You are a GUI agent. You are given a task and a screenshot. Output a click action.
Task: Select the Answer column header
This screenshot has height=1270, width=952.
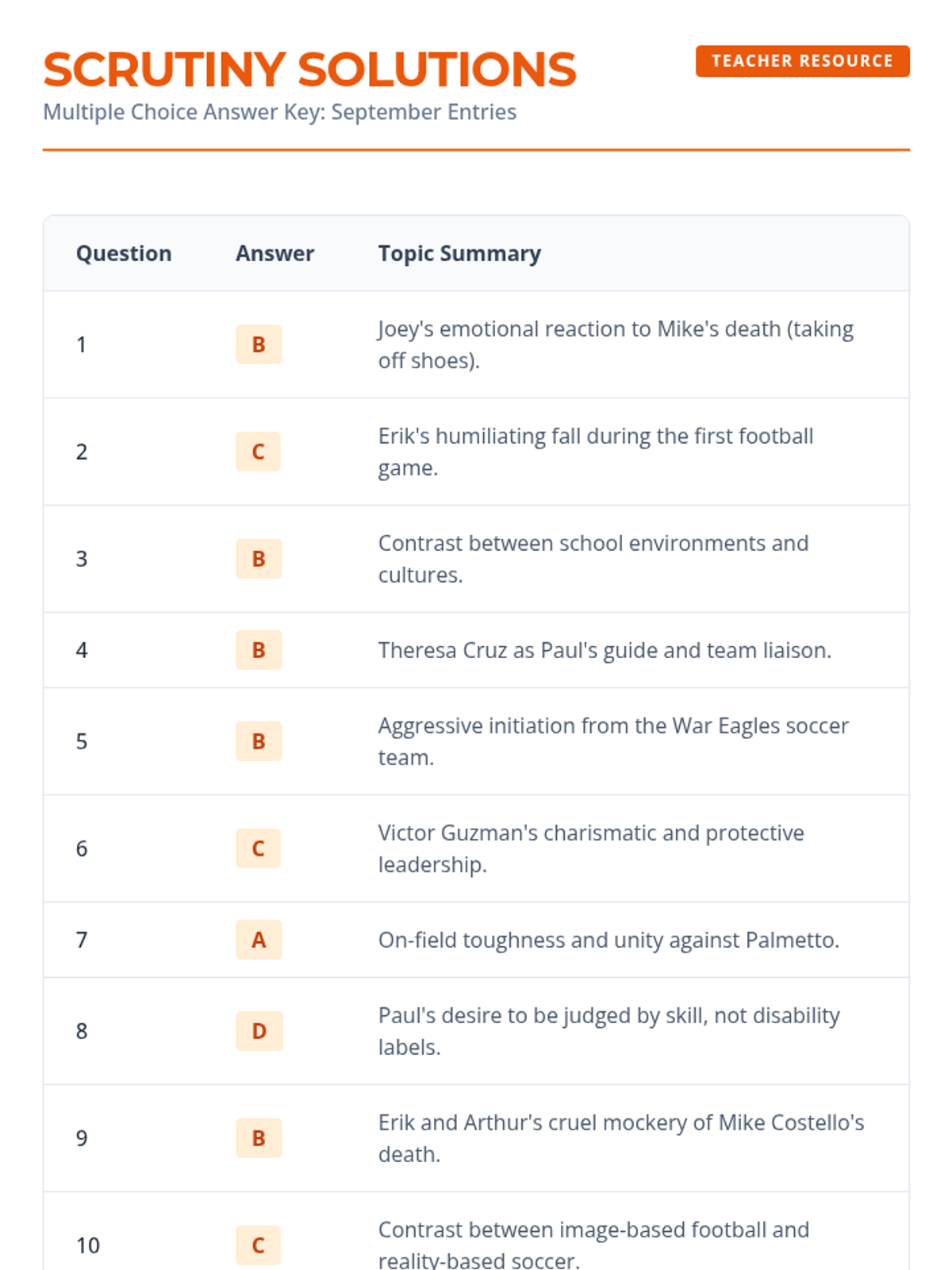(x=274, y=253)
